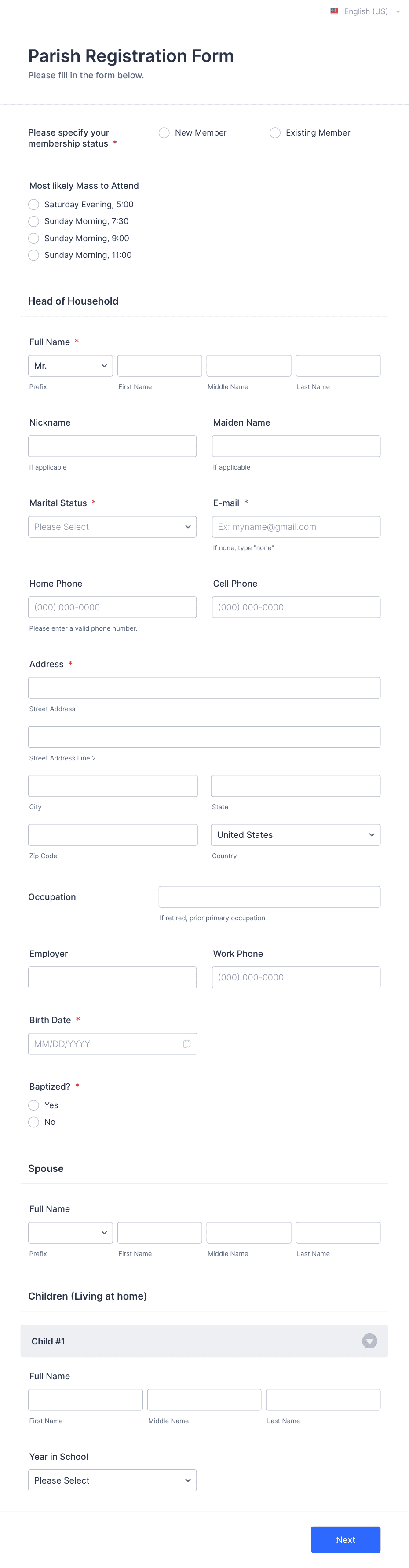This screenshot has height=1568, width=409.
Task: Select Saturday Evening, 5:00 Mass option
Action: pos(33,205)
